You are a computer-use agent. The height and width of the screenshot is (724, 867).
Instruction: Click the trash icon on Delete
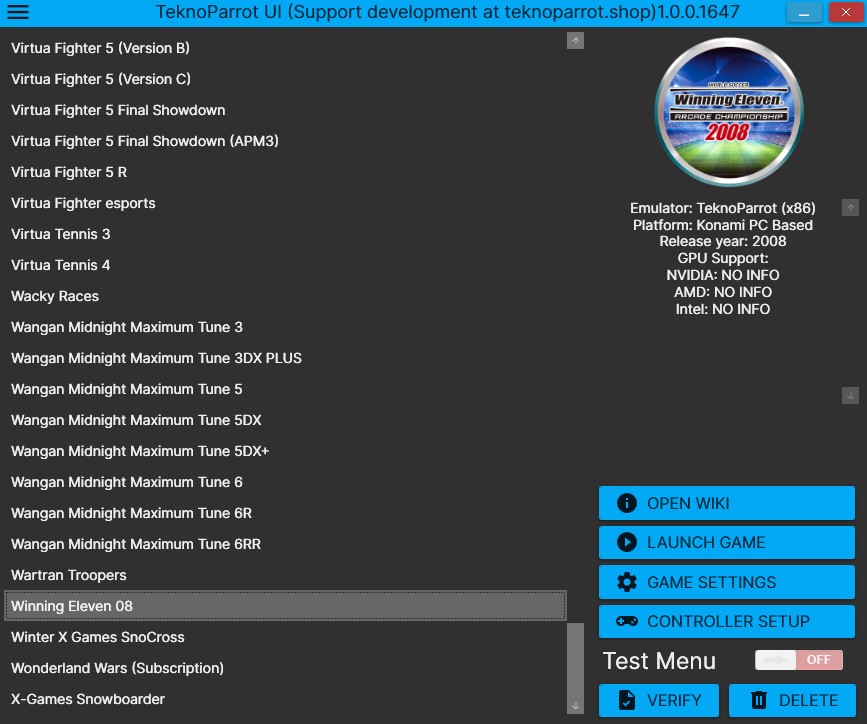pyautogui.click(x=759, y=700)
